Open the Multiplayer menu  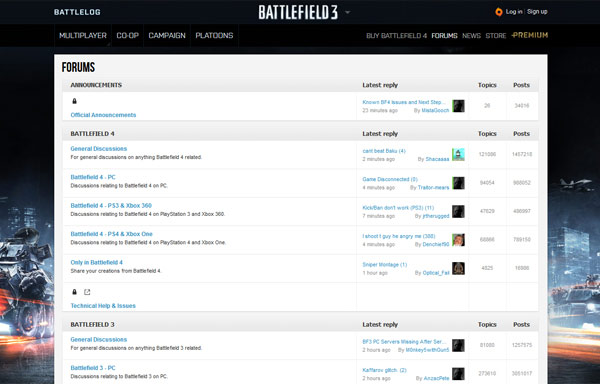83,36
